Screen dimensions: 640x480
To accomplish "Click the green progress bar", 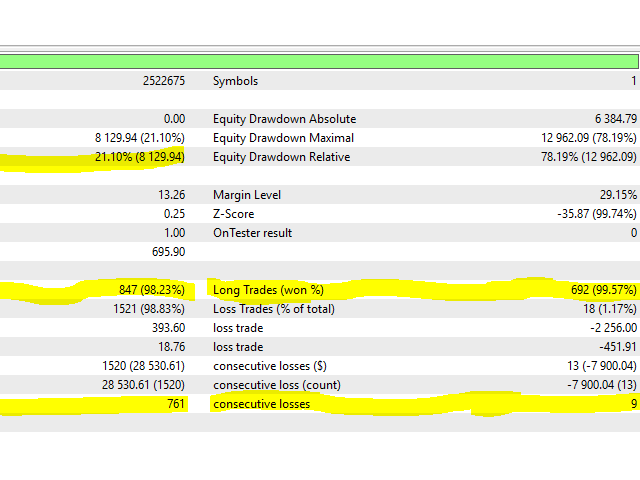I will point(319,62).
